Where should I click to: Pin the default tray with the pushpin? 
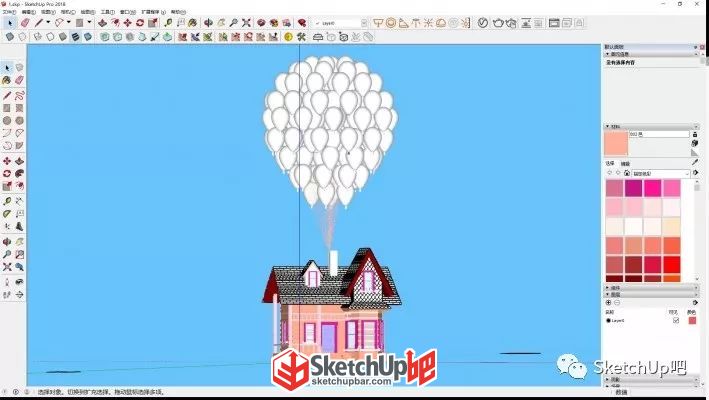[696, 47]
